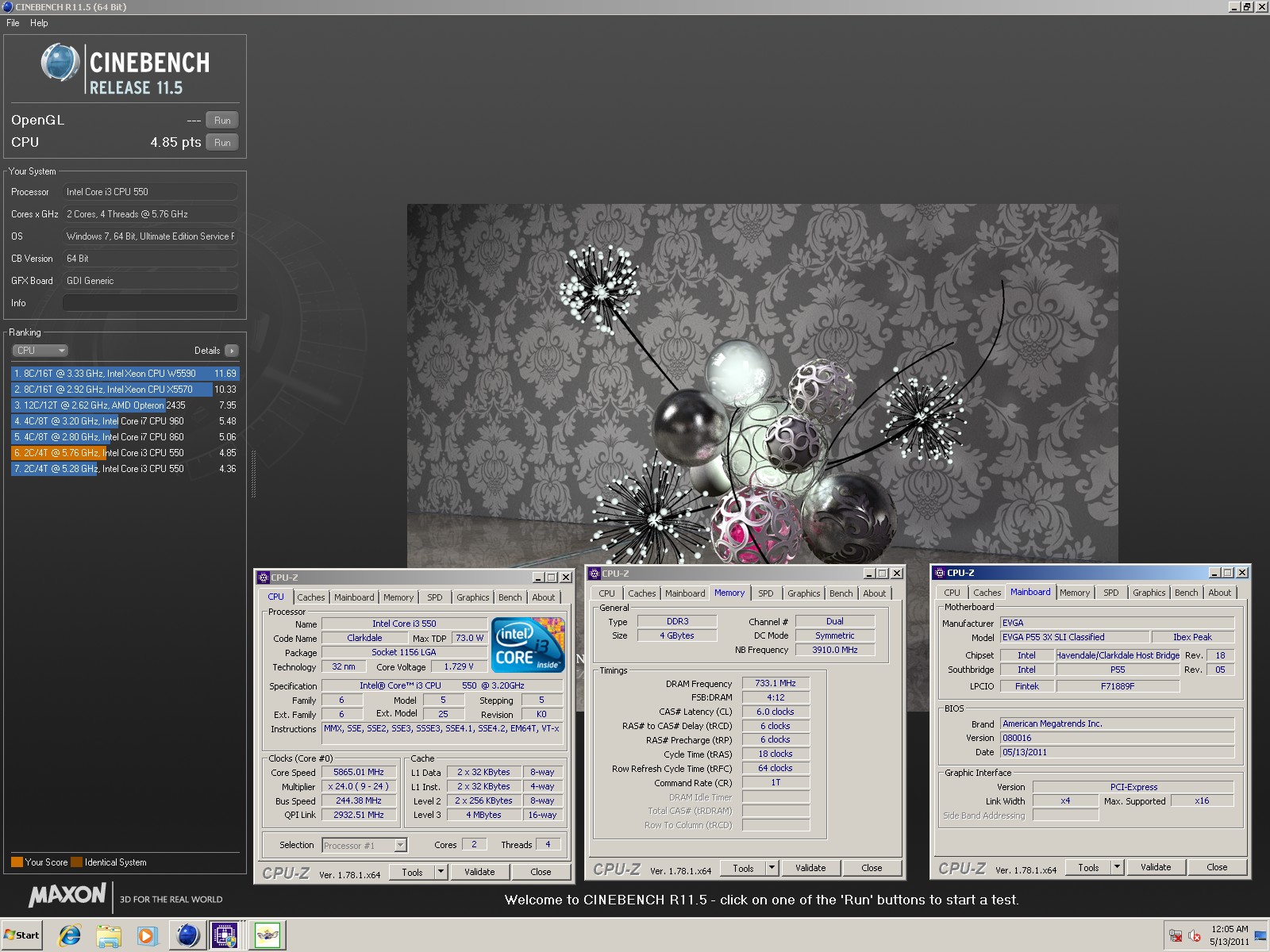Viewport: 1270px width, 952px height.
Task: Click the Cinebench globe logo
Action: [x=60, y=63]
